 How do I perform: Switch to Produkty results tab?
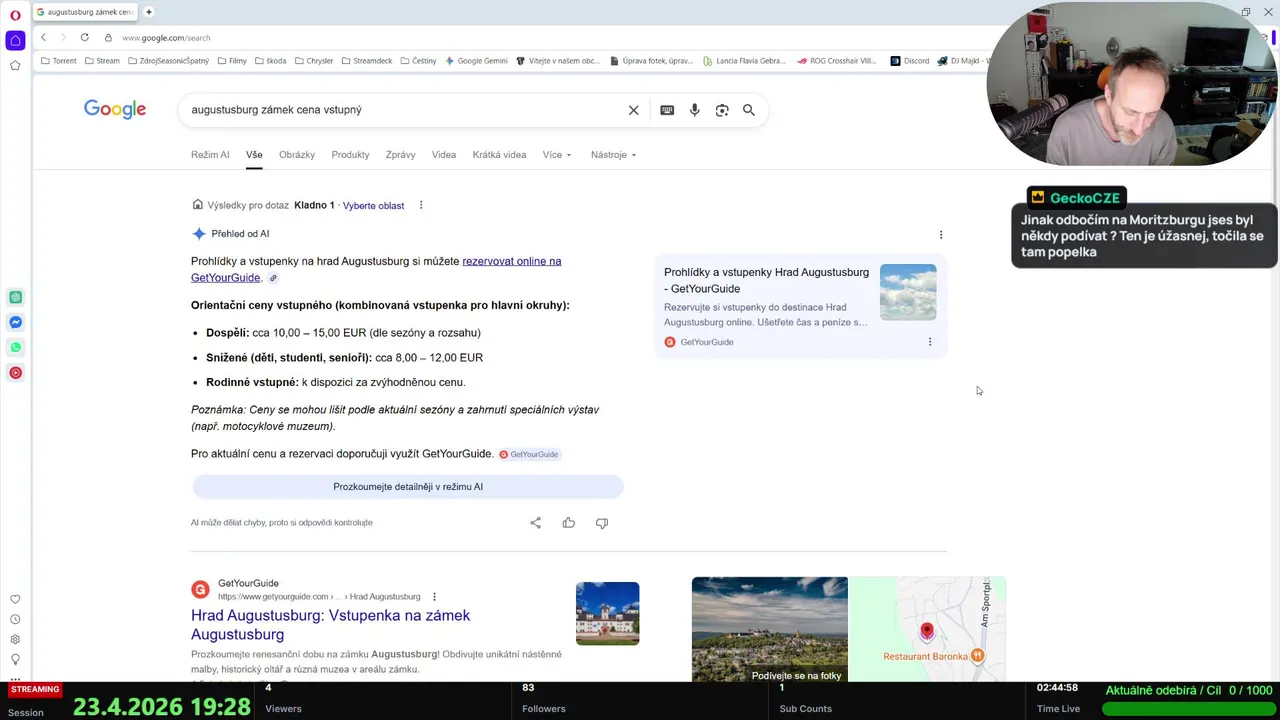pos(350,155)
